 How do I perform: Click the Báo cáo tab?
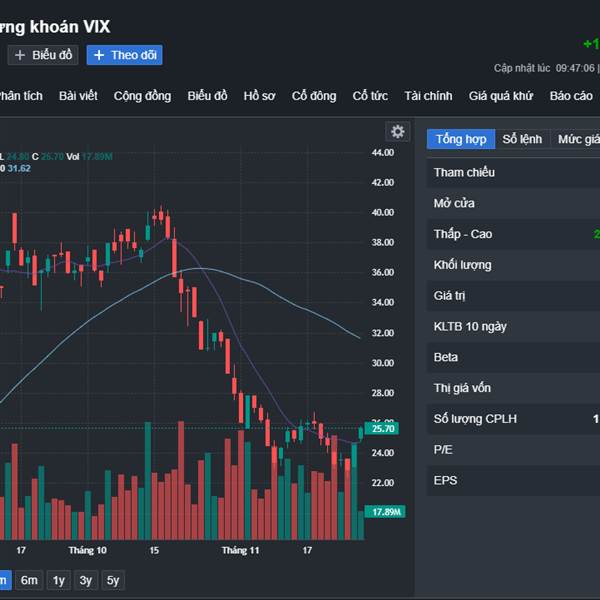click(x=571, y=96)
